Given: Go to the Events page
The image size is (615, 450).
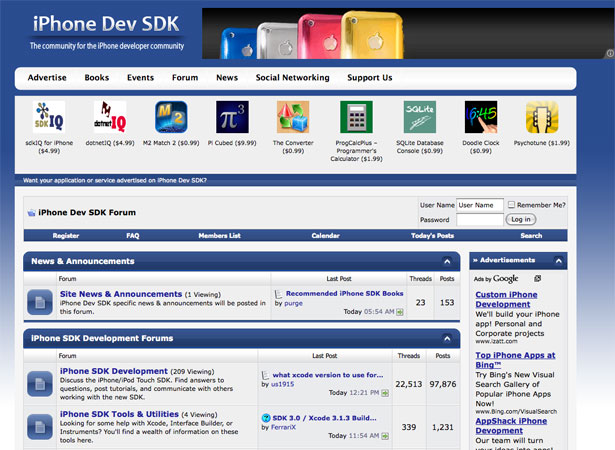Looking at the screenshot, I should tap(140, 78).
